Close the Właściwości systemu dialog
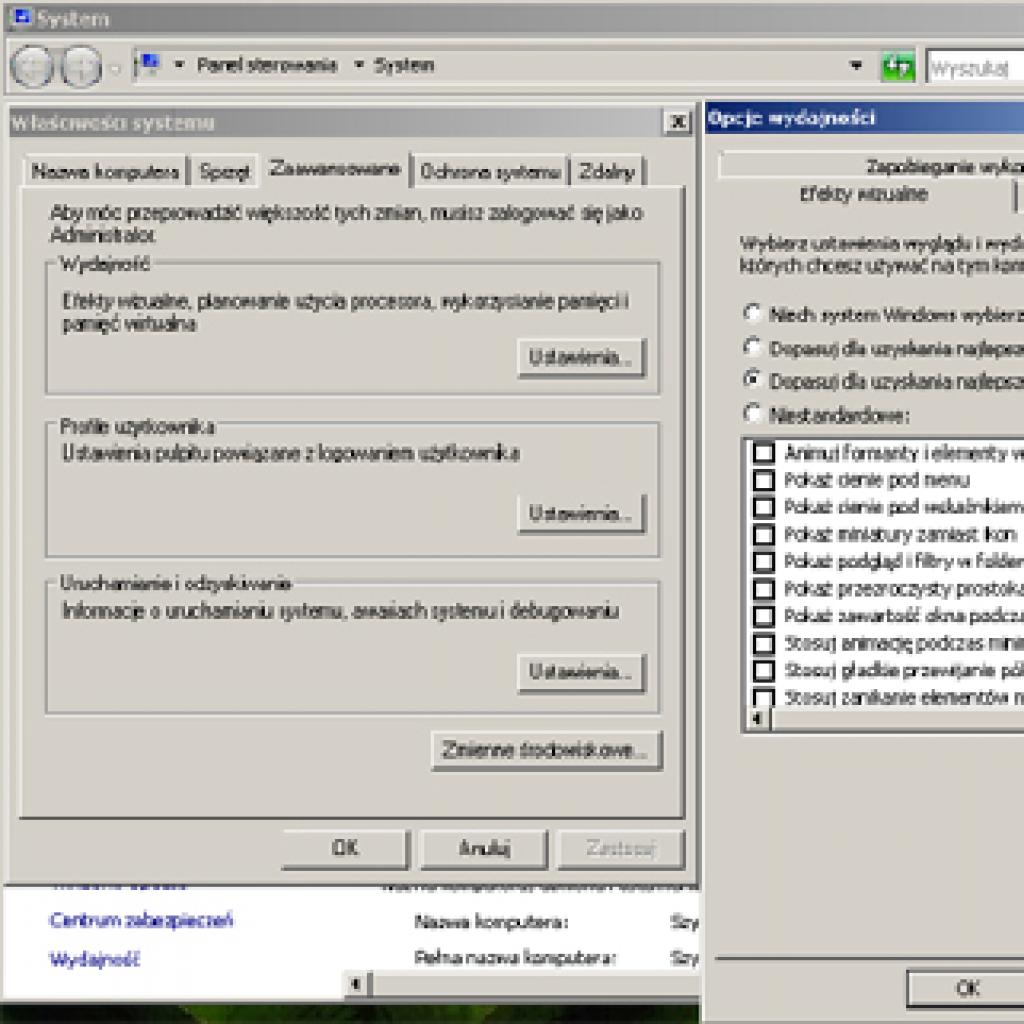1024x1024 pixels. pos(678,121)
